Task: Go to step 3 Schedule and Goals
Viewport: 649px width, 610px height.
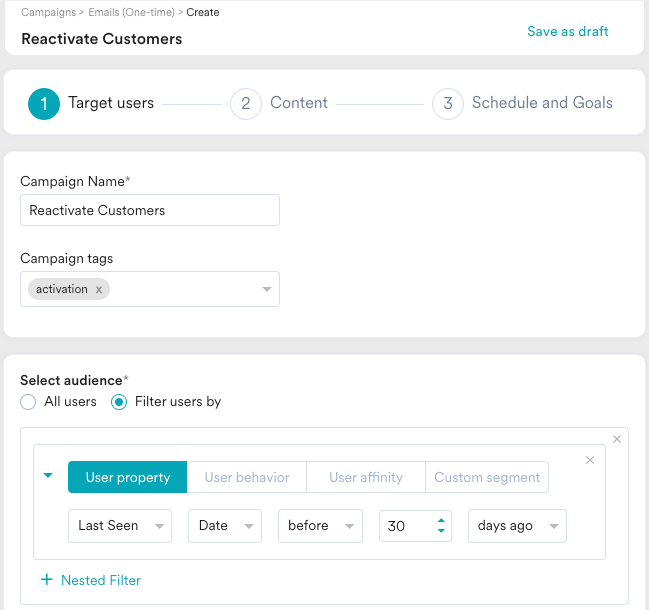Action: (447, 103)
